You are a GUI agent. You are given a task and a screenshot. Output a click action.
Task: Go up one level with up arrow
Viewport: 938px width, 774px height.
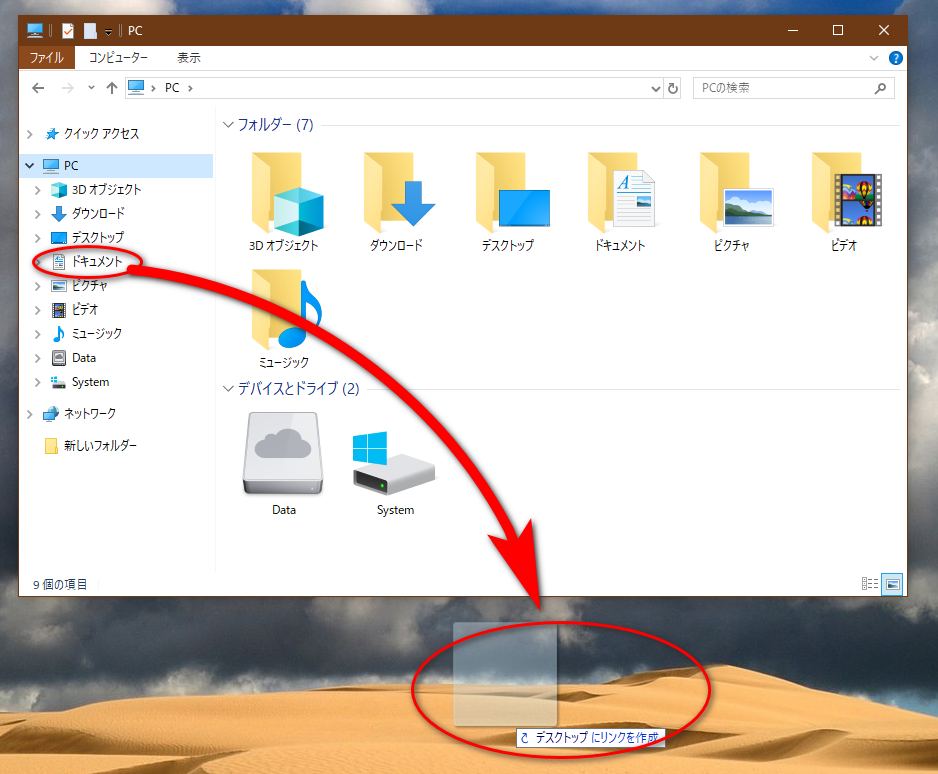point(112,88)
